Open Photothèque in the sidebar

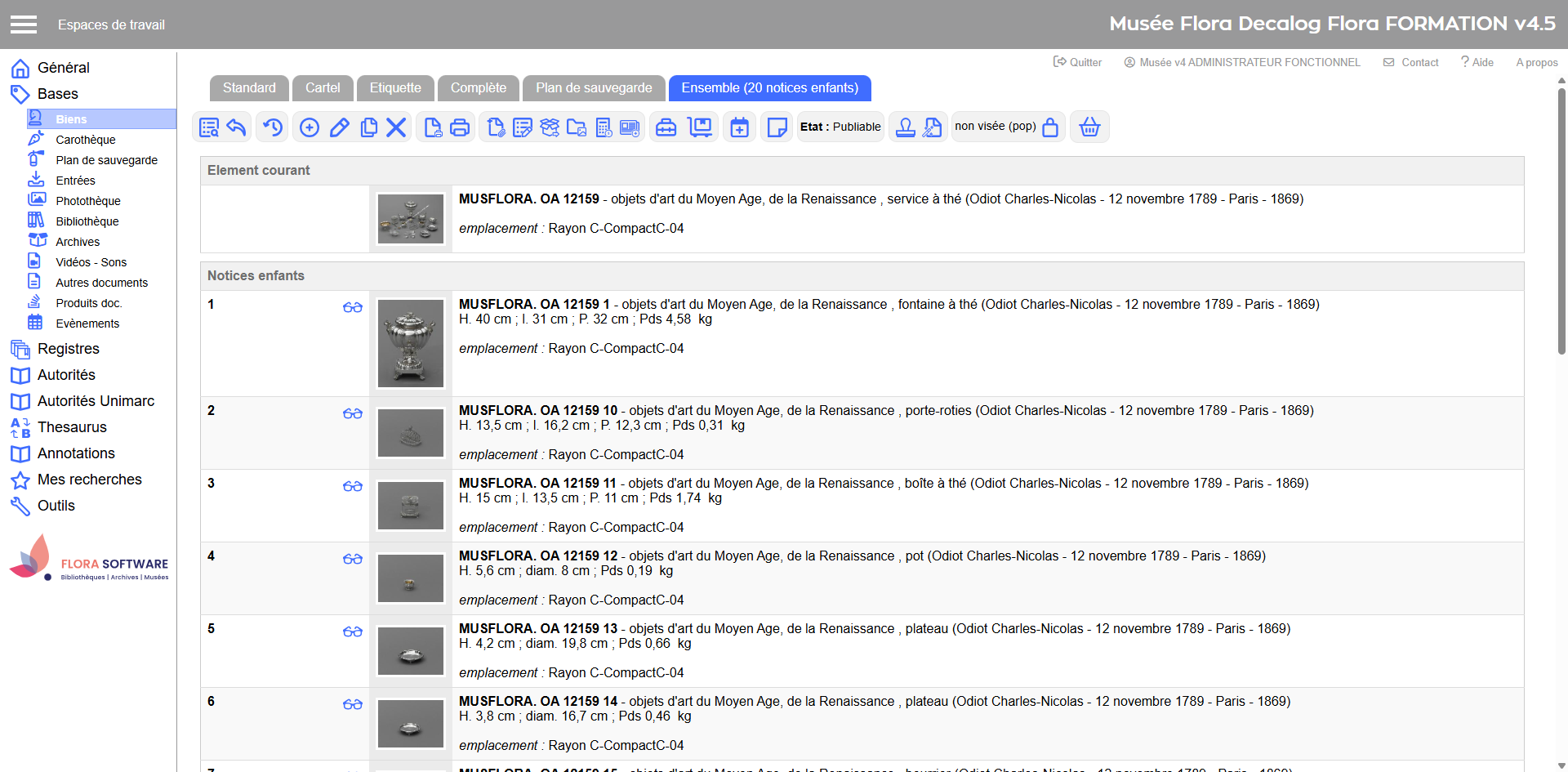[x=87, y=201]
